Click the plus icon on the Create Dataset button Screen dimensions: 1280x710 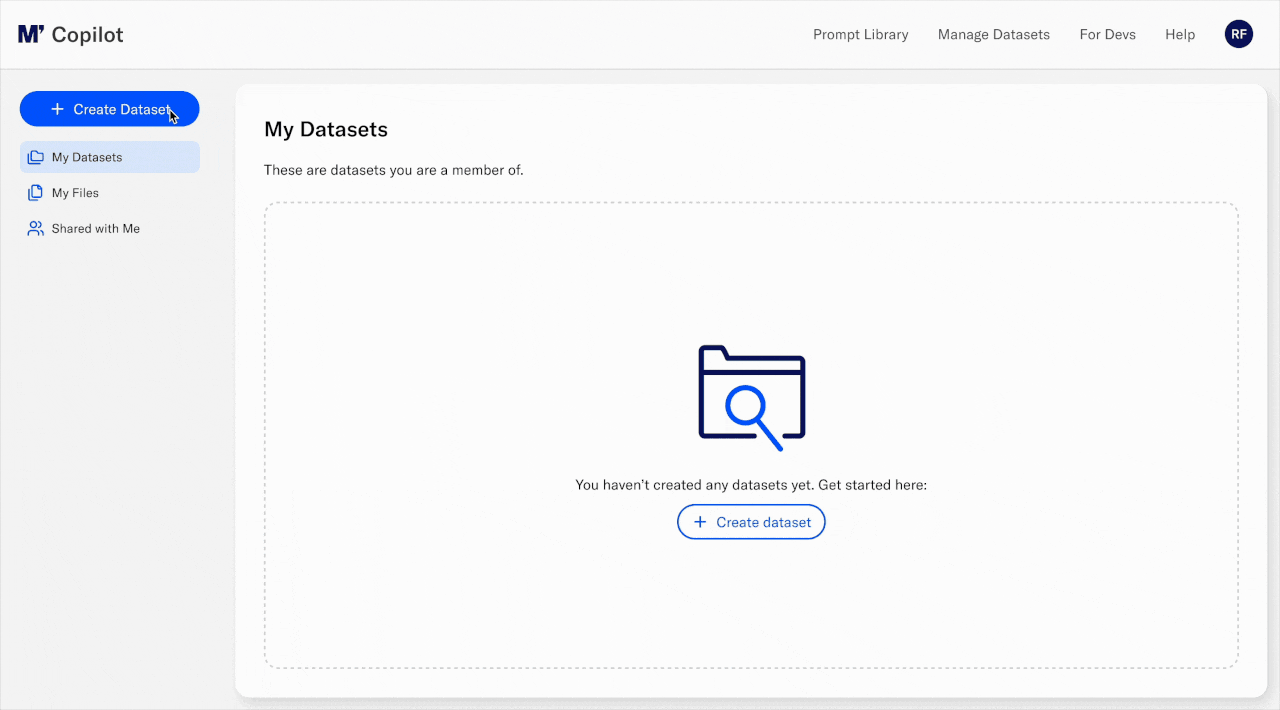(x=58, y=109)
